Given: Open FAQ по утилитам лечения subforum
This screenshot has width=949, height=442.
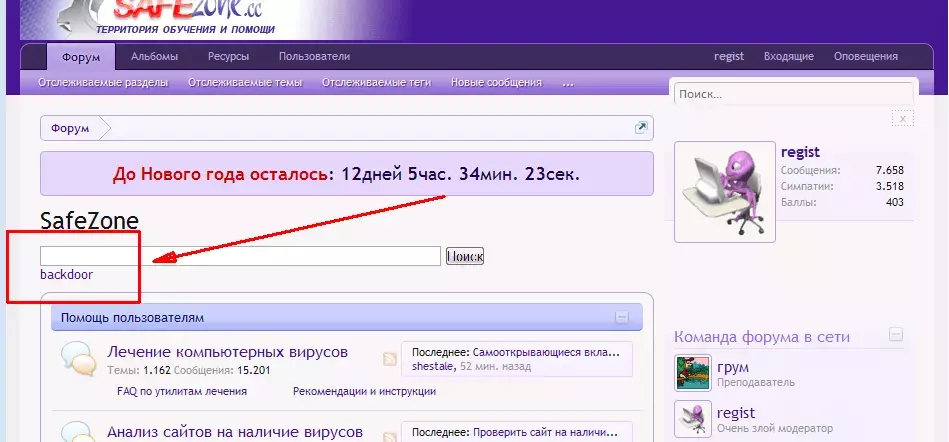Looking at the screenshot, I should 182,391.
